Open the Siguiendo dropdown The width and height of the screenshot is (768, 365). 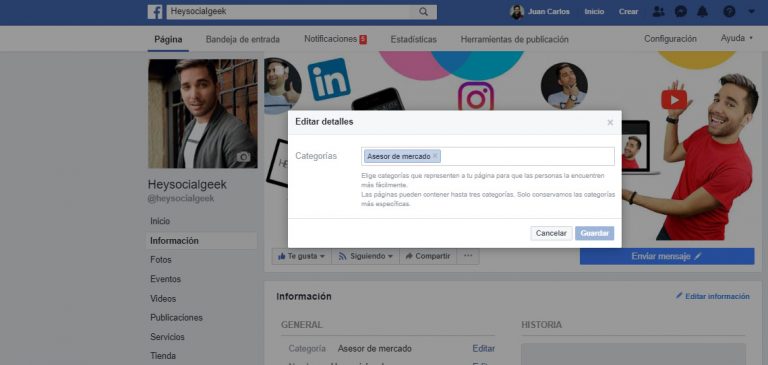point(365,256)
